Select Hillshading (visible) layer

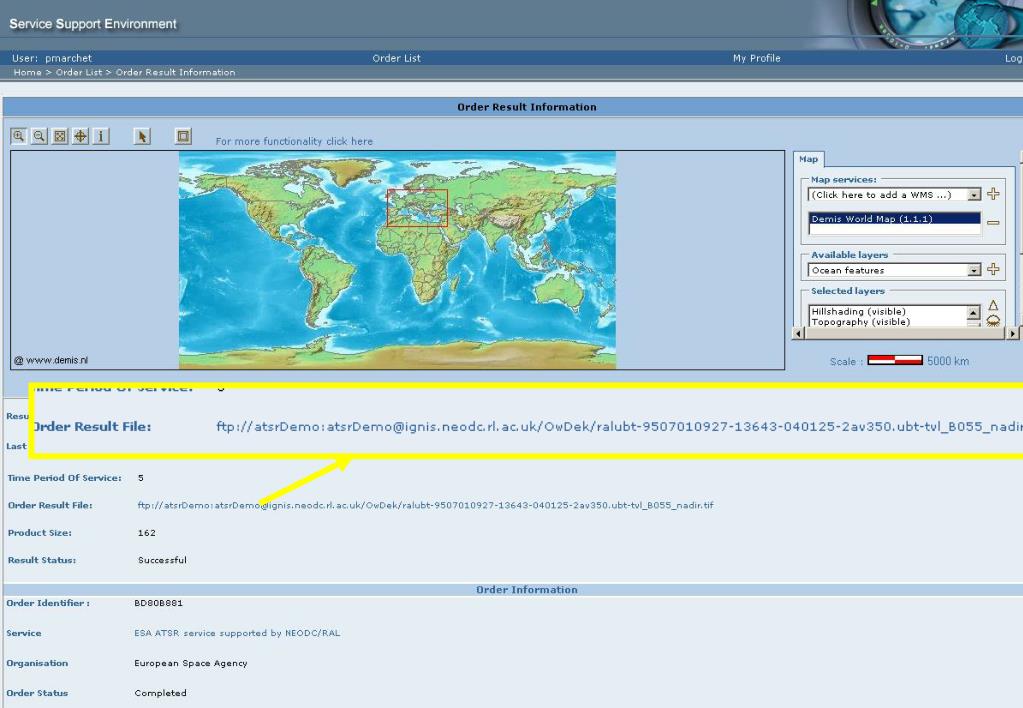858,311
